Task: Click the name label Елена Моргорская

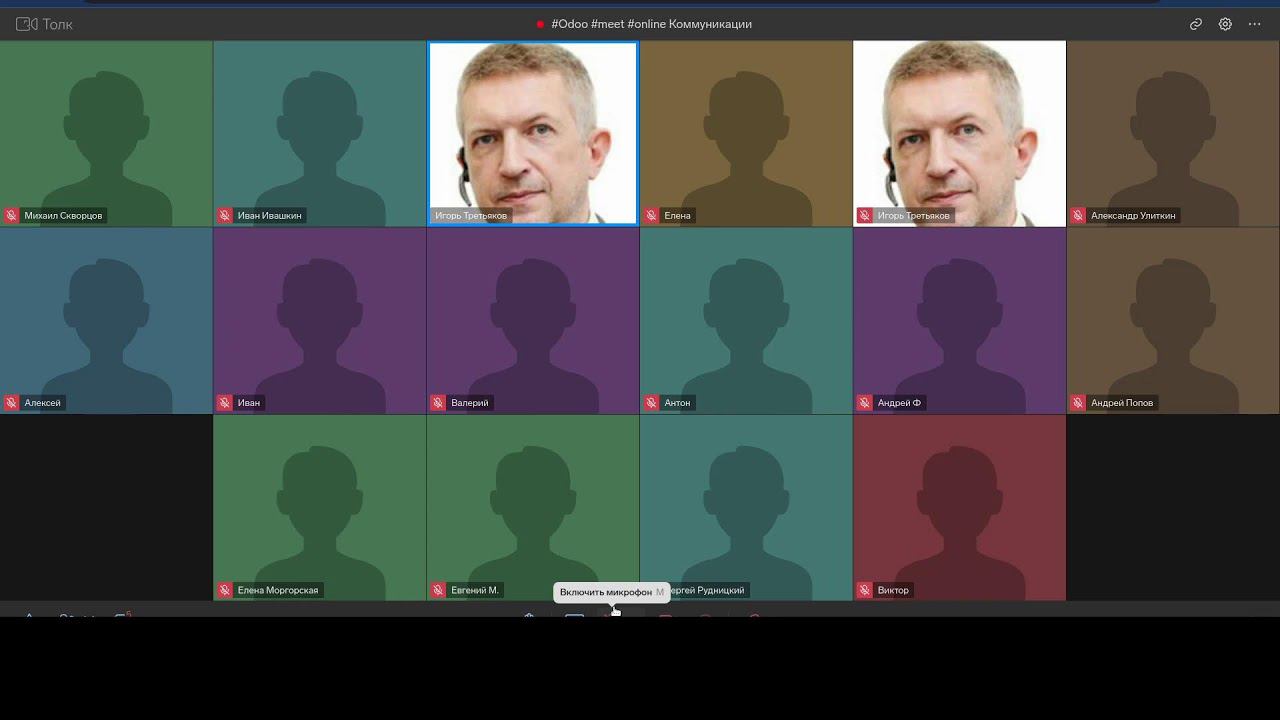Action: pos(278,590)
